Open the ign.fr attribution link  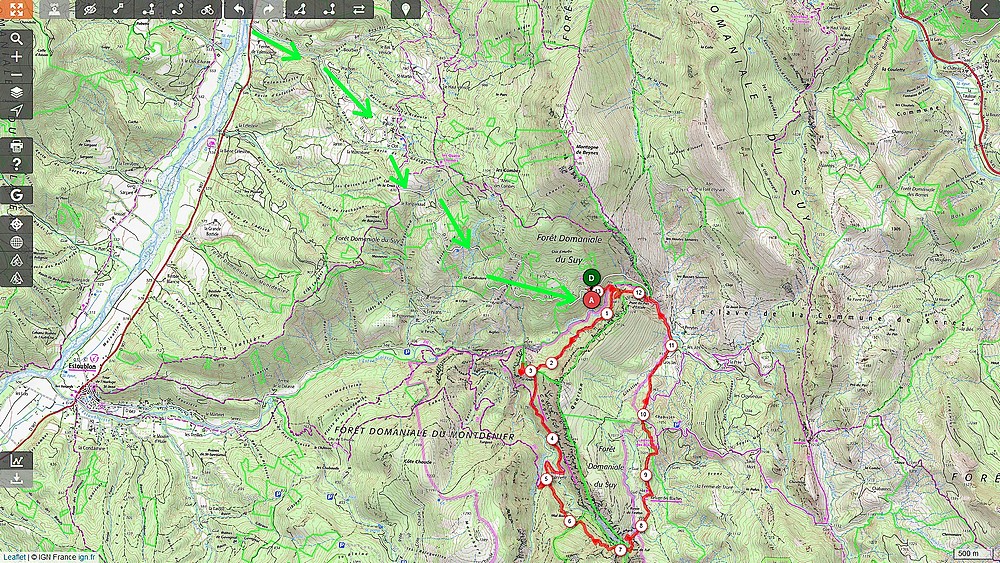87,557
